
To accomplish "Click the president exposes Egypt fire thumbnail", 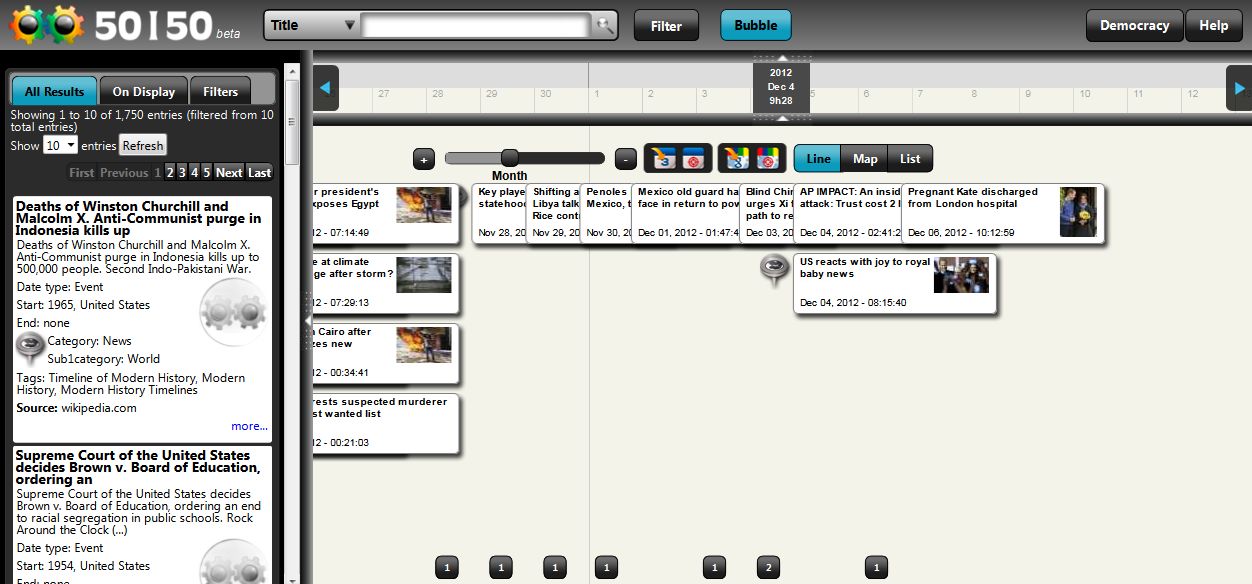I will click(423, 205).
